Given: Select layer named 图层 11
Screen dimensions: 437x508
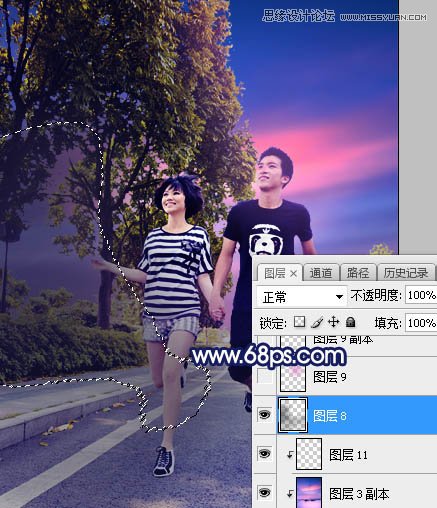Looking at the screenshot, I should [348, 454].
